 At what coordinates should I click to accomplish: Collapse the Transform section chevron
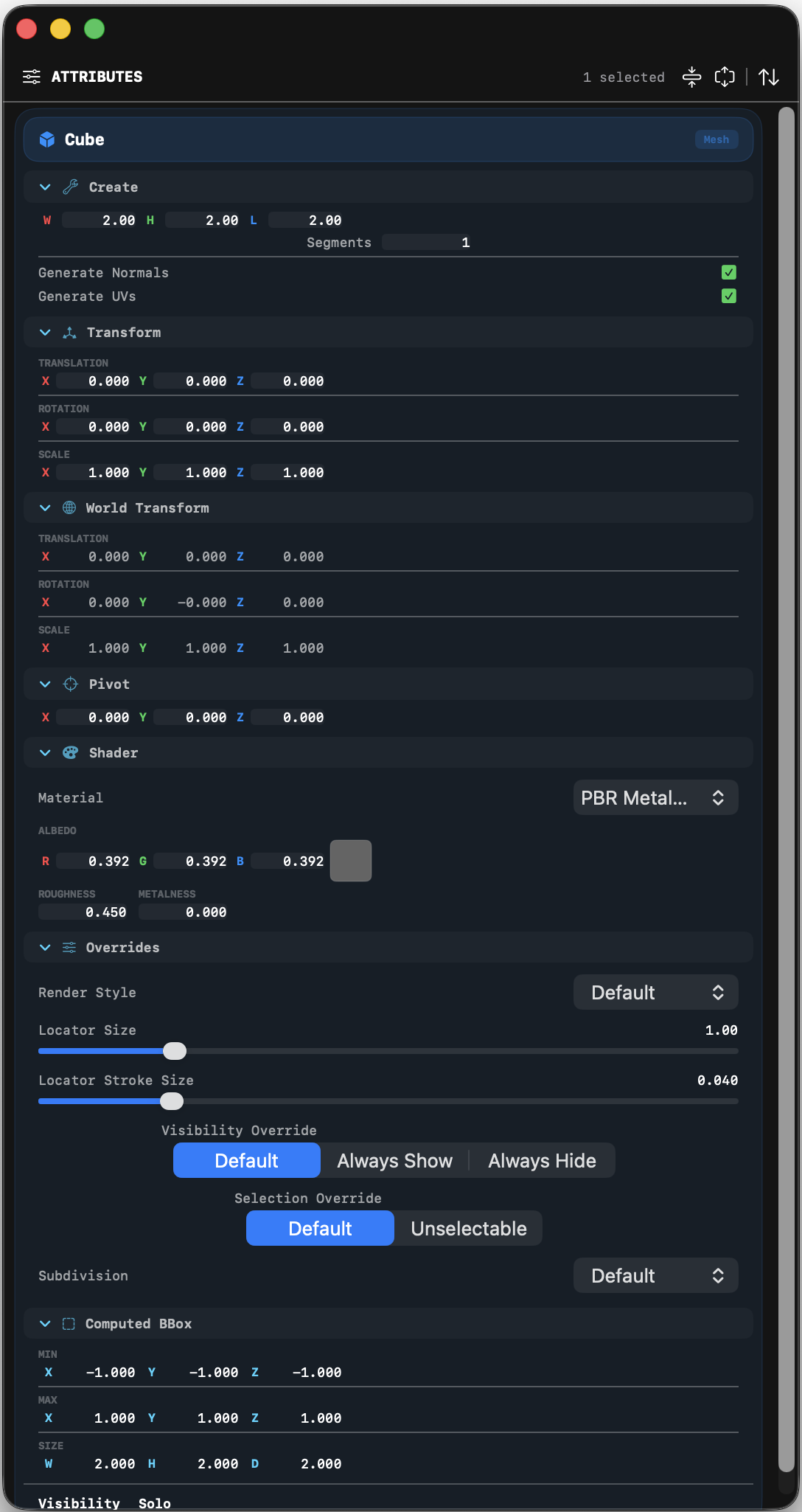[x=45, y=333]
